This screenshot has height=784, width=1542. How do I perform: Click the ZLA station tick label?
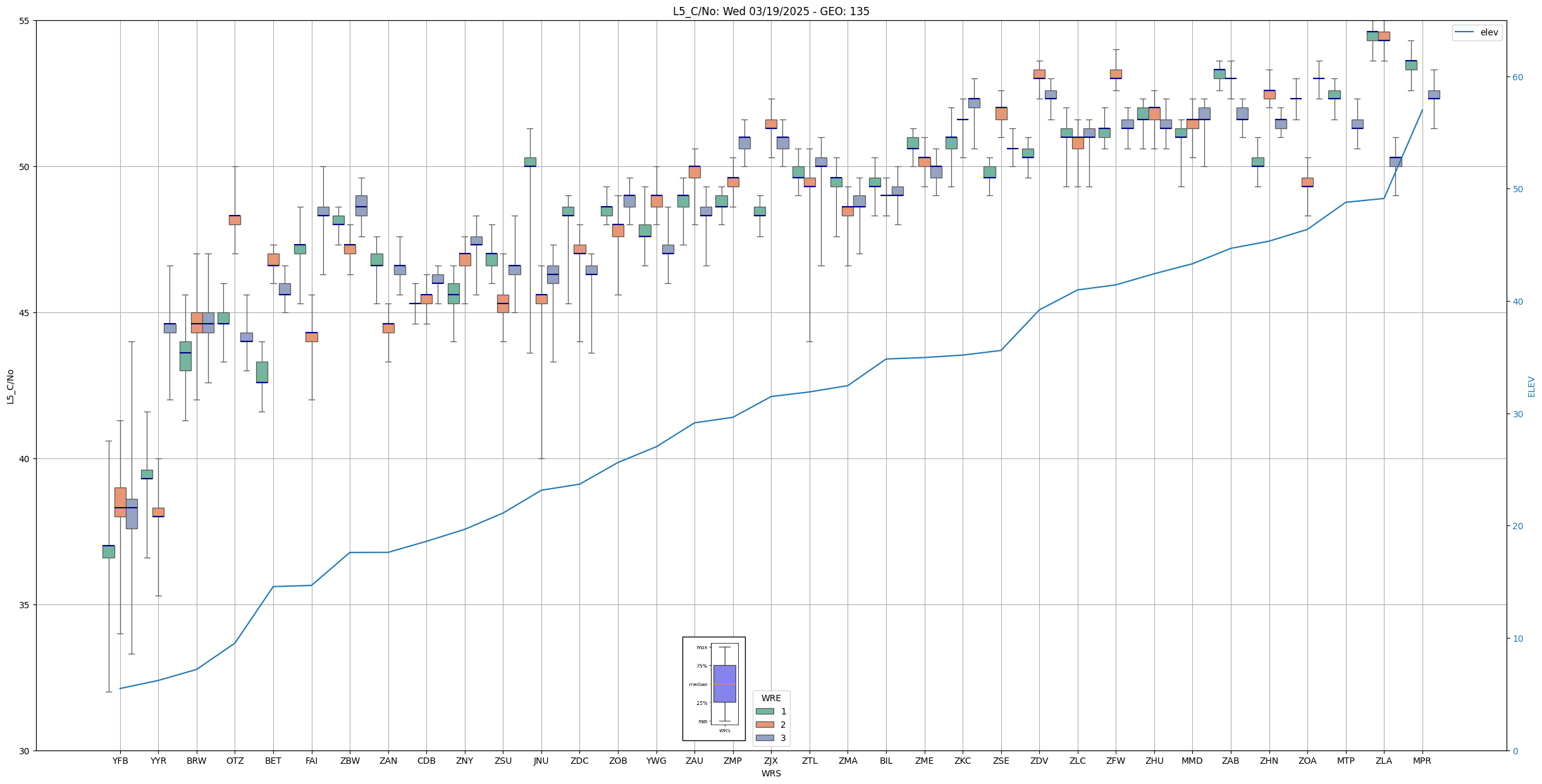(1383, 761)
